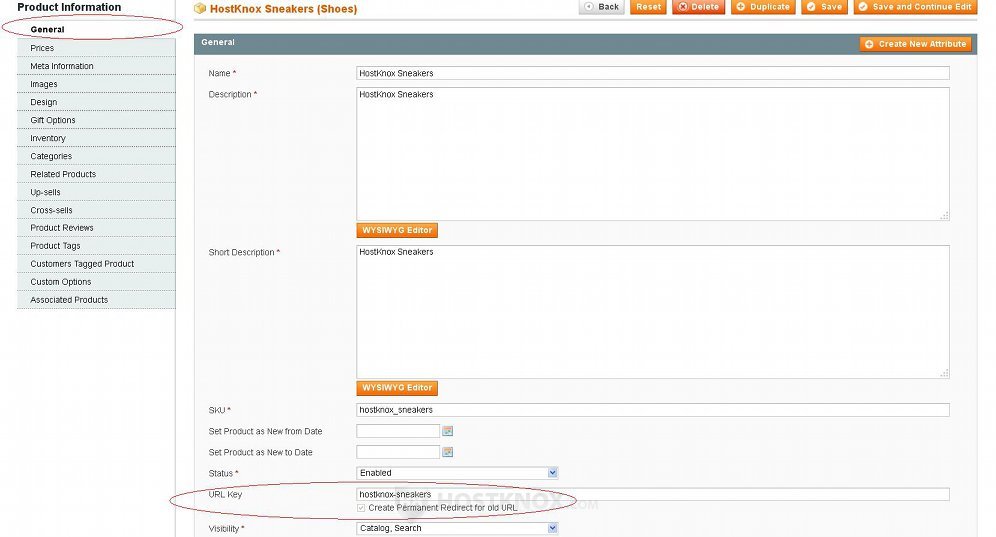
Task: Delete the product
Action: click(x=698, y=6)
